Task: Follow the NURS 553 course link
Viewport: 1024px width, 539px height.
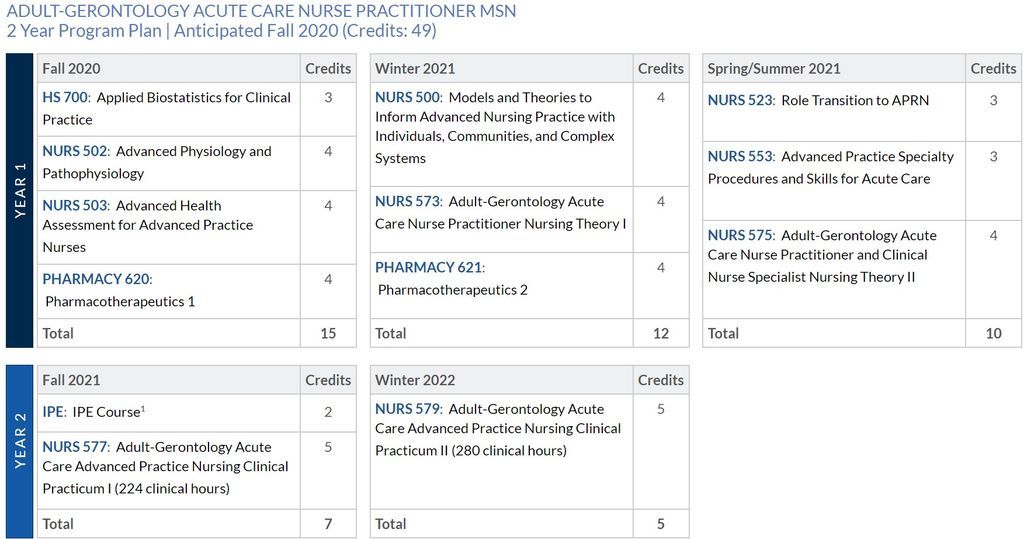Action: pyautogui.click(x=740, y=156)
